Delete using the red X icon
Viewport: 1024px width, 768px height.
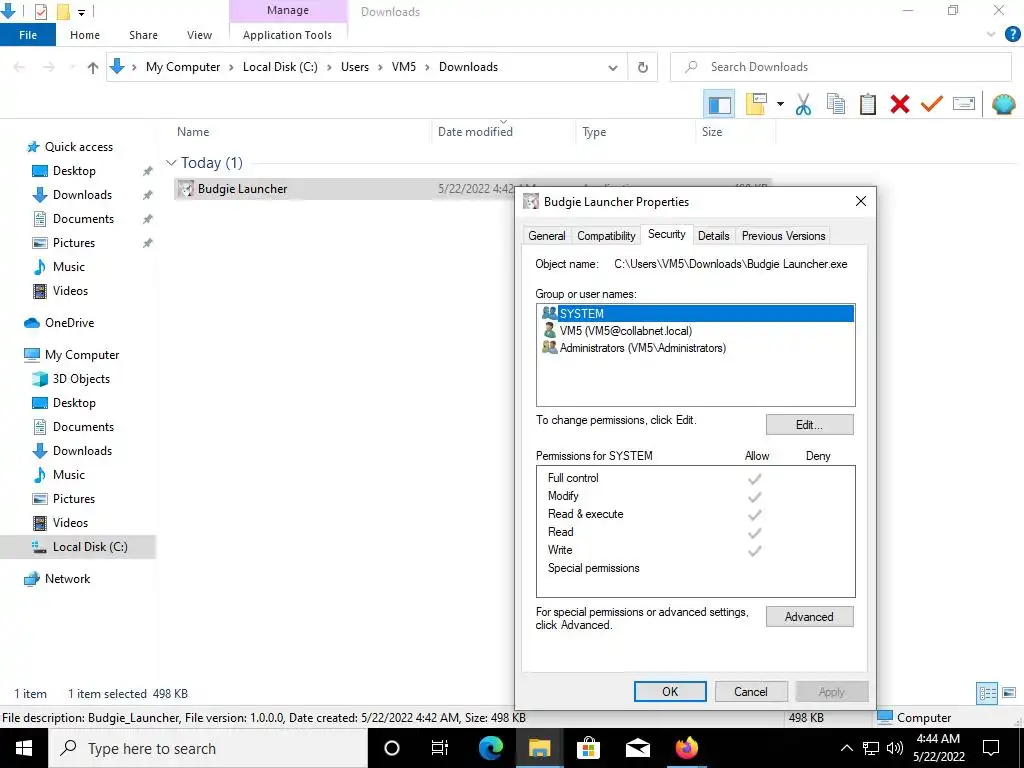click(899, 104)
